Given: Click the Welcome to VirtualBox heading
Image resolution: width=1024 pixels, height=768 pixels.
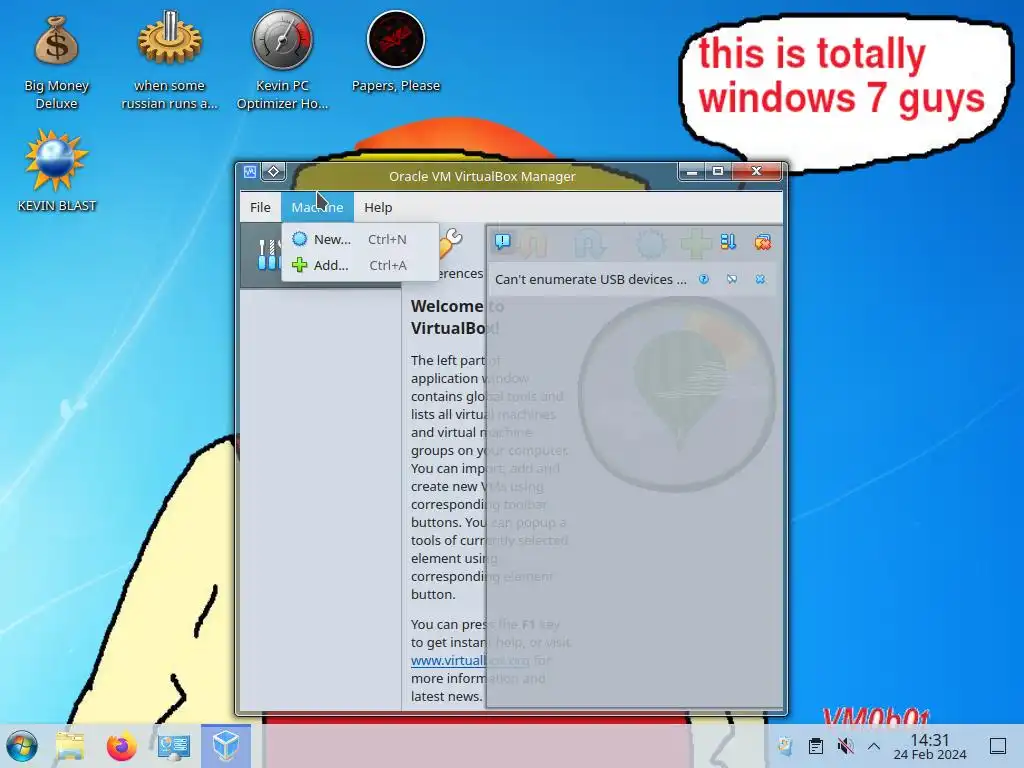Looking at the screenshot, I should click(x=456, y=317).
